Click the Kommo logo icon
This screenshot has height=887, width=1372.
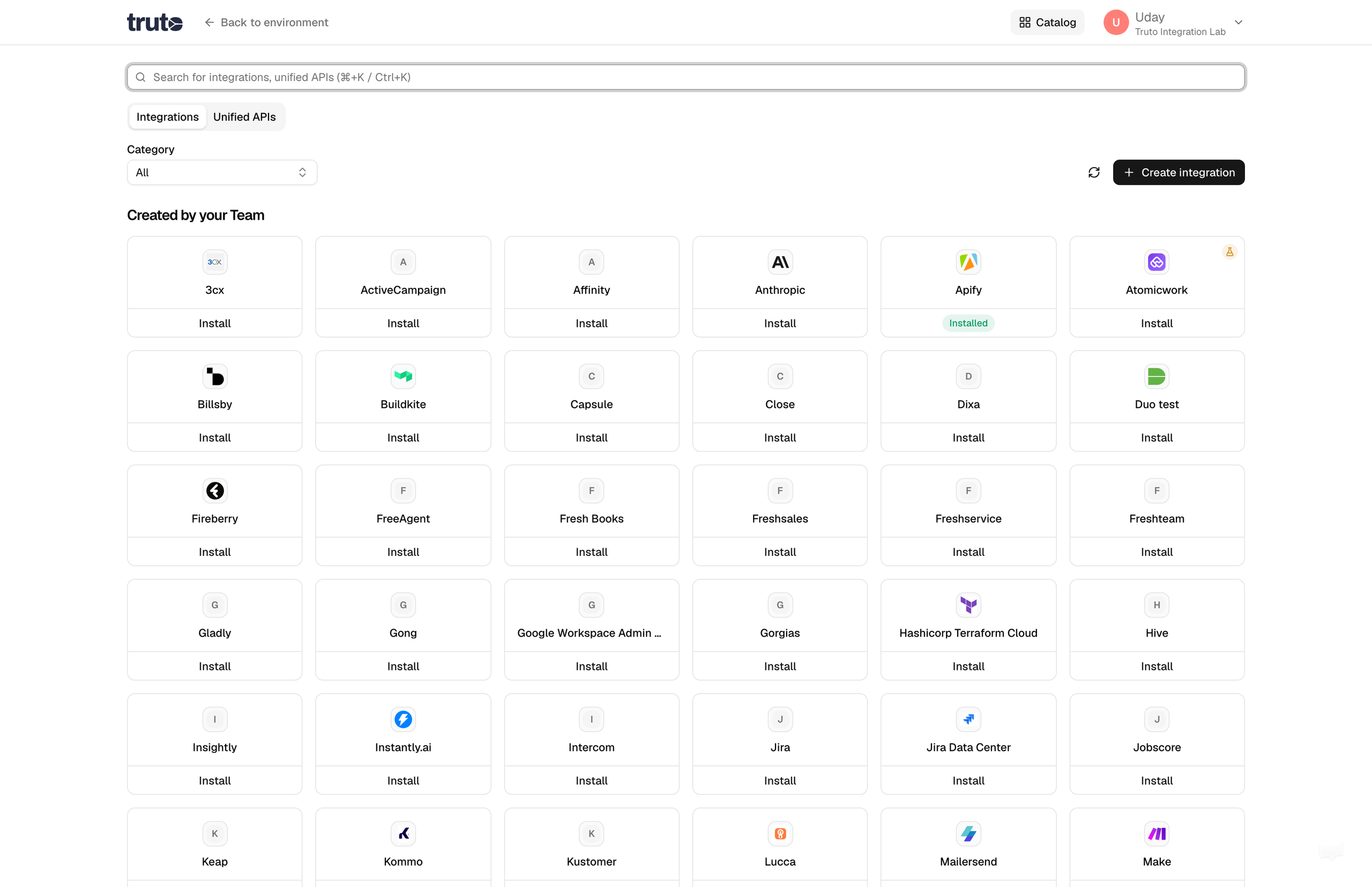tap(403, 833)
